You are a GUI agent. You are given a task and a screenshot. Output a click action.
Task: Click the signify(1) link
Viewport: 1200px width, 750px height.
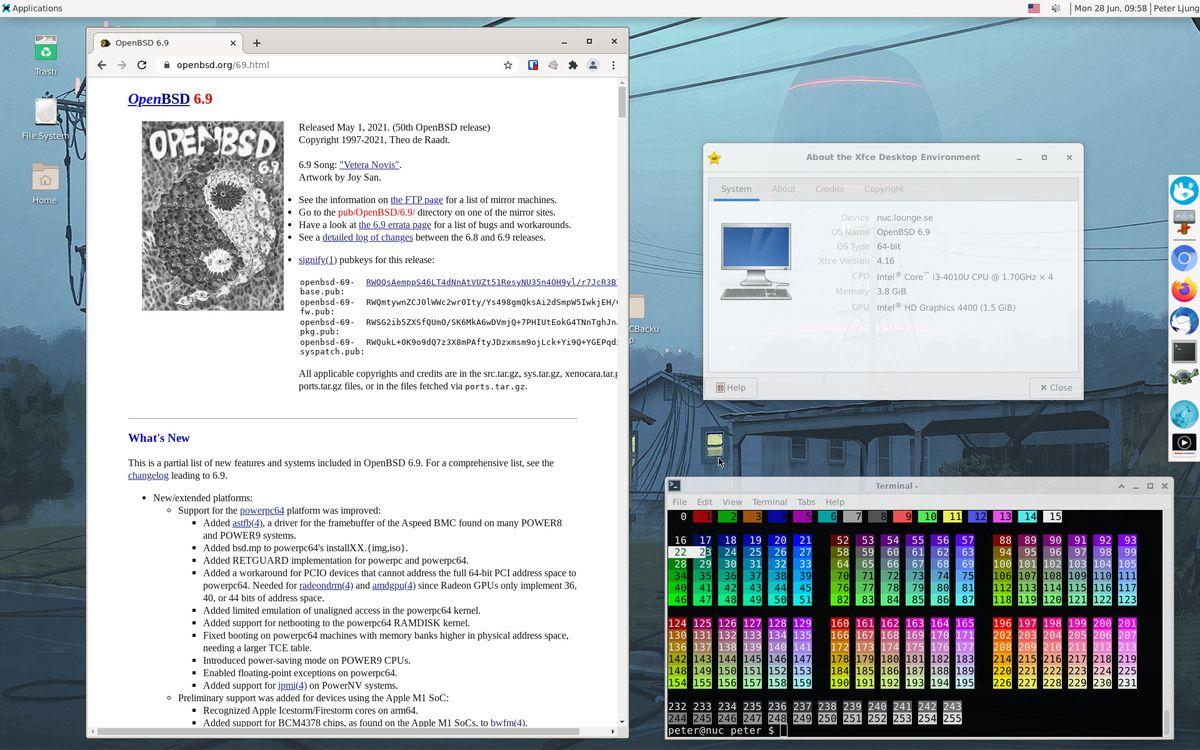(x=318, y=260)
